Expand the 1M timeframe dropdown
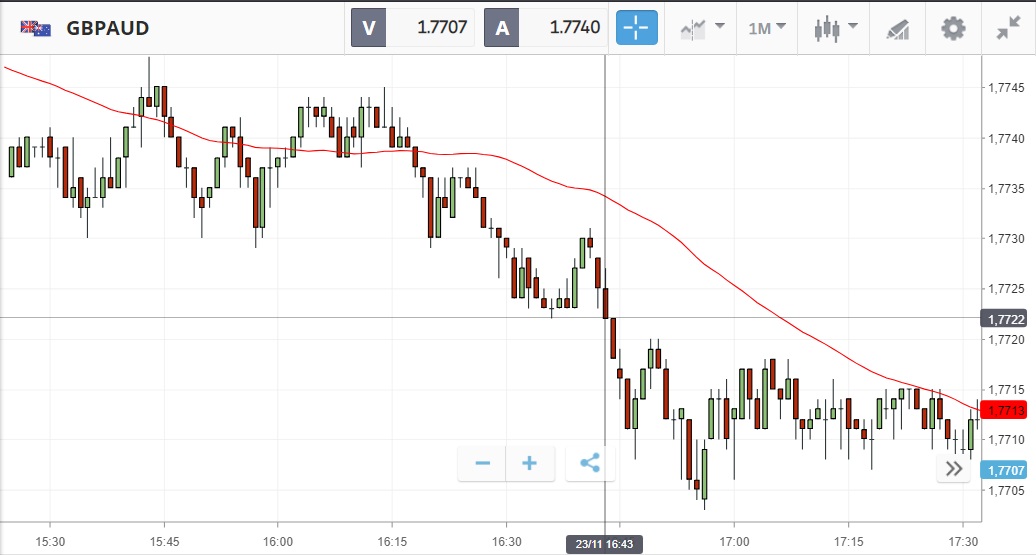 tap(767, 28)
